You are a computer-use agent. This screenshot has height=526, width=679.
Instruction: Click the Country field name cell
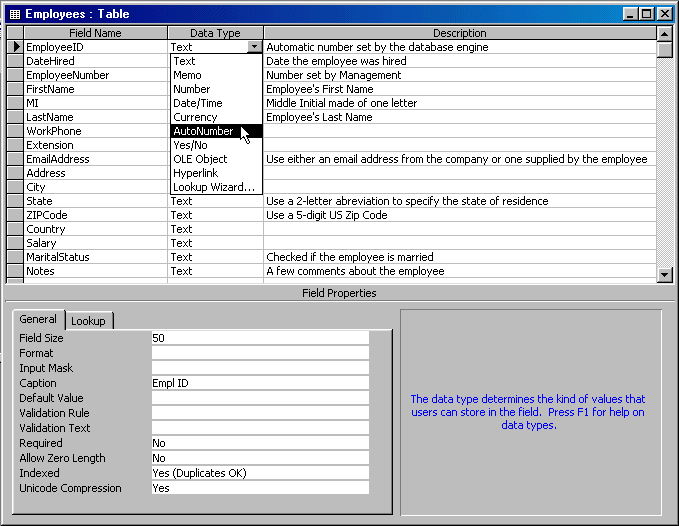pos(96,229)
